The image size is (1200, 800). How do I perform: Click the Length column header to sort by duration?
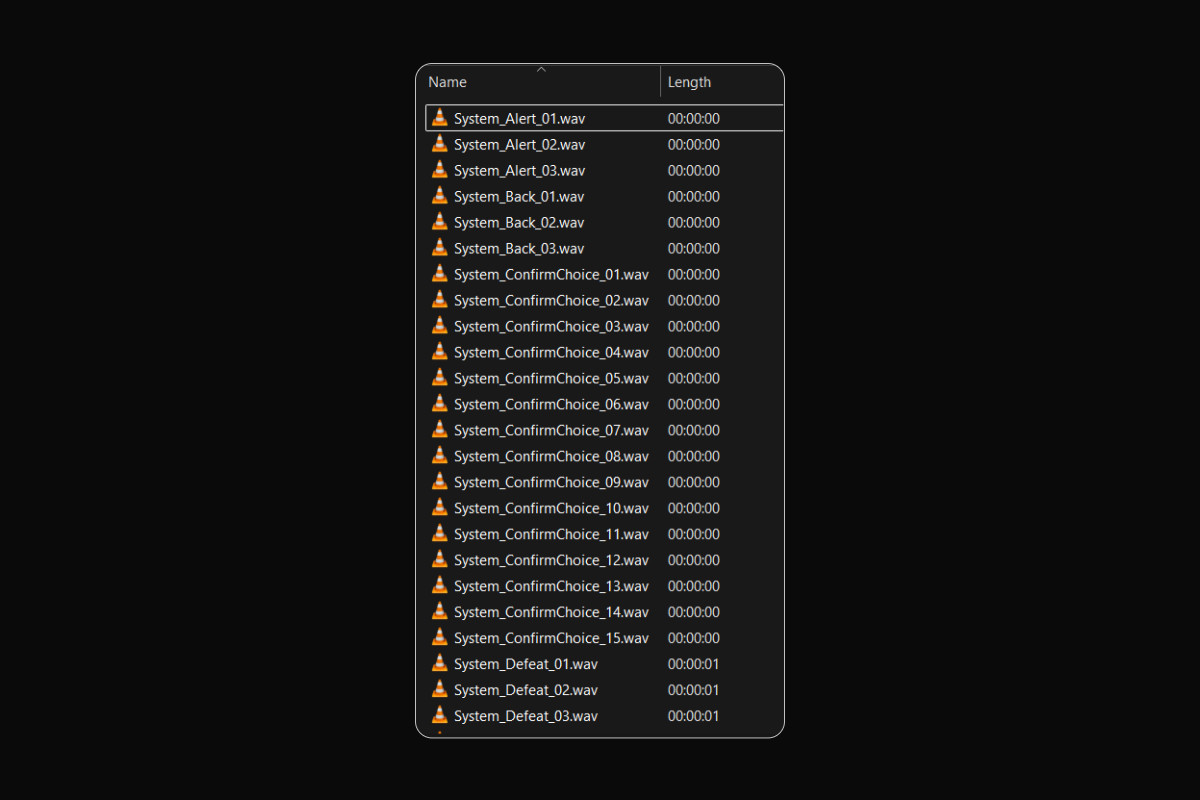coord(690,82)
